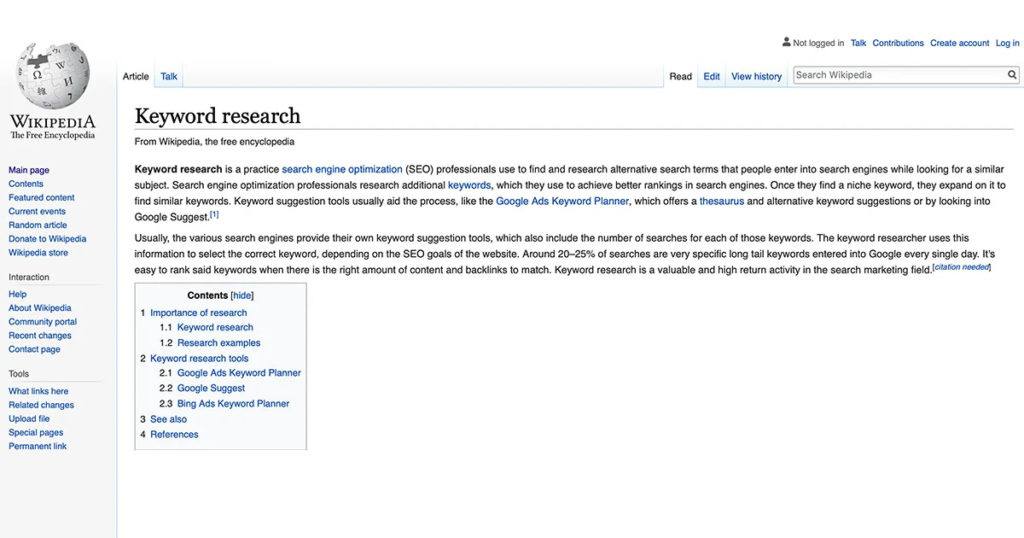The height and width of the screenshot is (538, 1024).
Task: Click the Permanent link entry
Action: [37, 446]
